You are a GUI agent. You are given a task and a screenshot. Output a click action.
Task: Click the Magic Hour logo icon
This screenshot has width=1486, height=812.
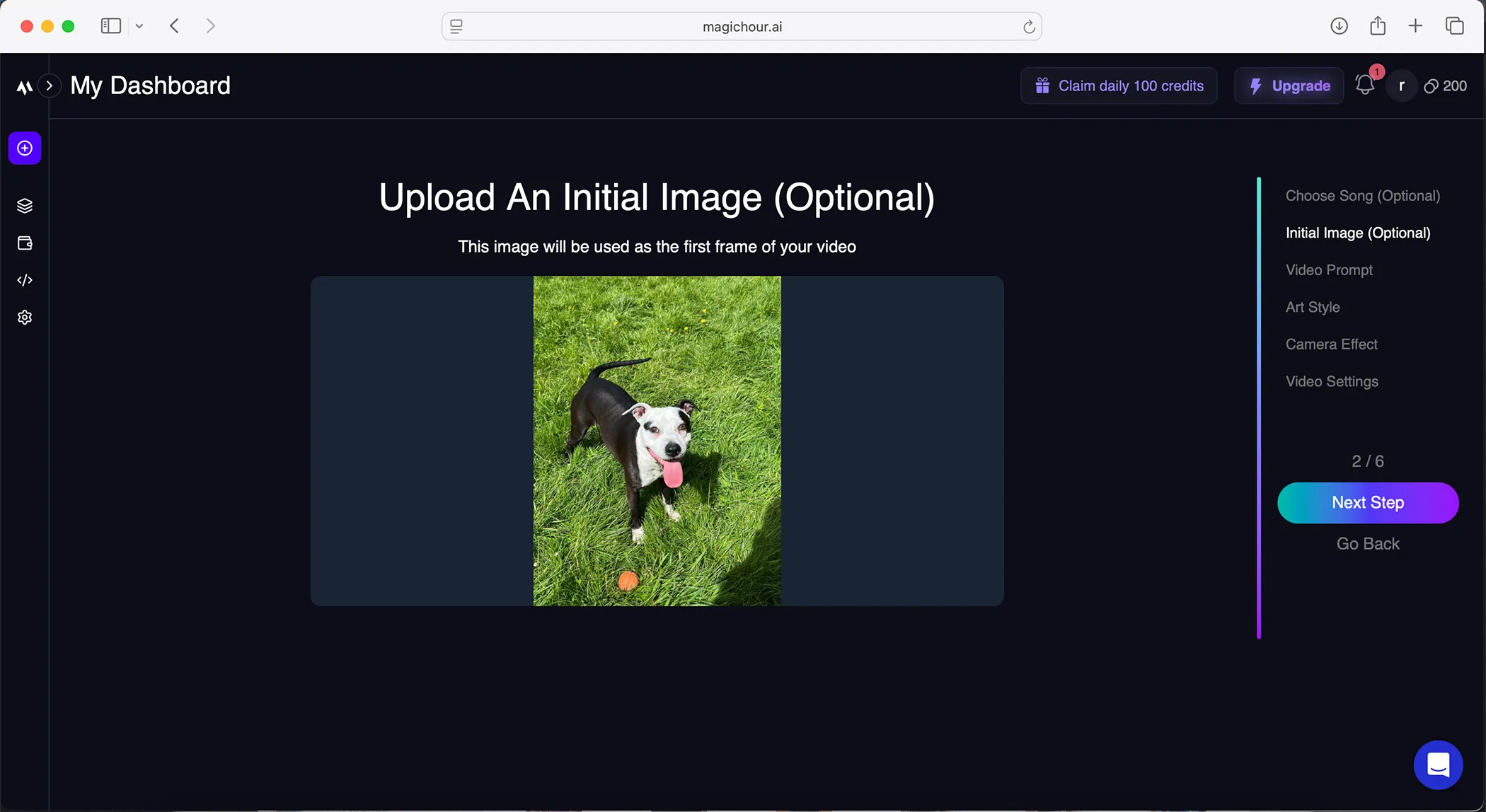[24, 87]
